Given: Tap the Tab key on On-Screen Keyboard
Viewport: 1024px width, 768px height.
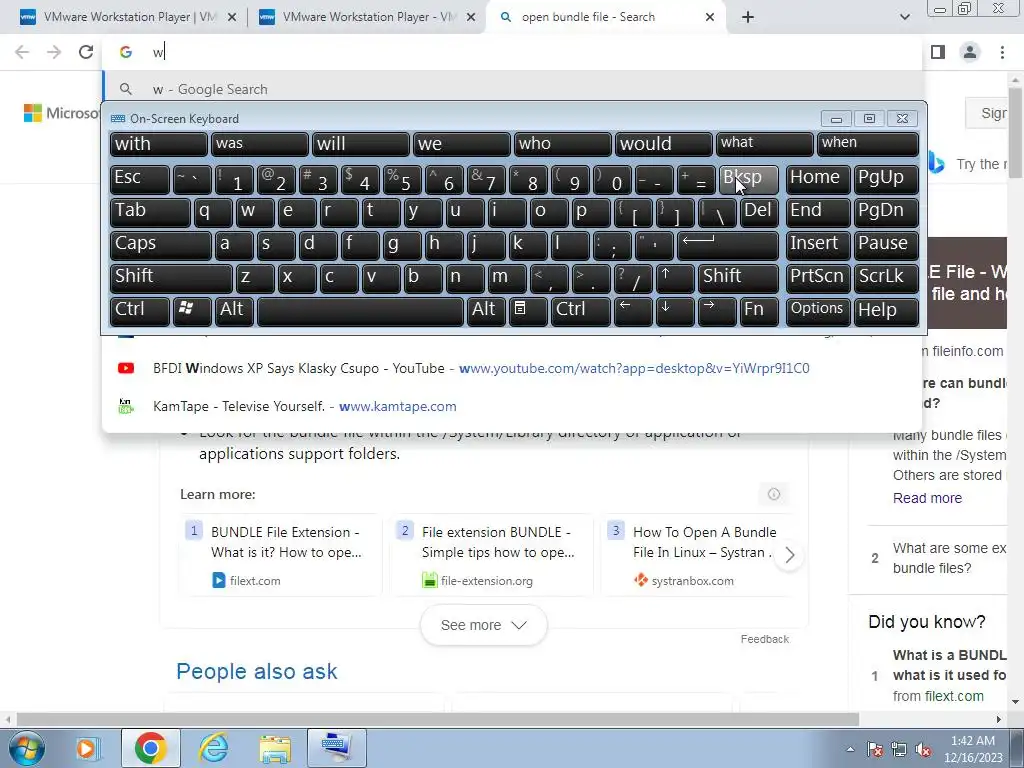Looking at the screenshot, I should tap(150, 212).
